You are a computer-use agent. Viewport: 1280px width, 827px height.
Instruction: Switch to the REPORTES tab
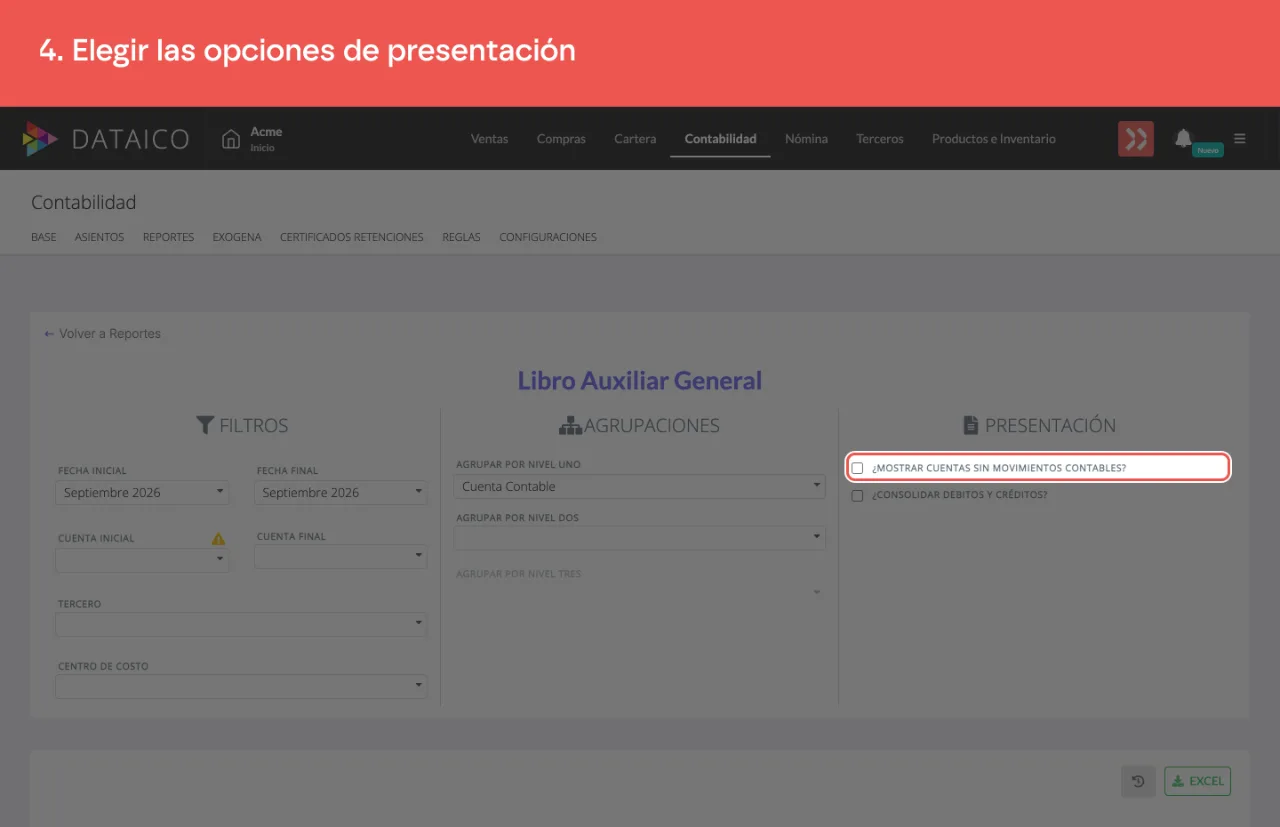point(168,237)
